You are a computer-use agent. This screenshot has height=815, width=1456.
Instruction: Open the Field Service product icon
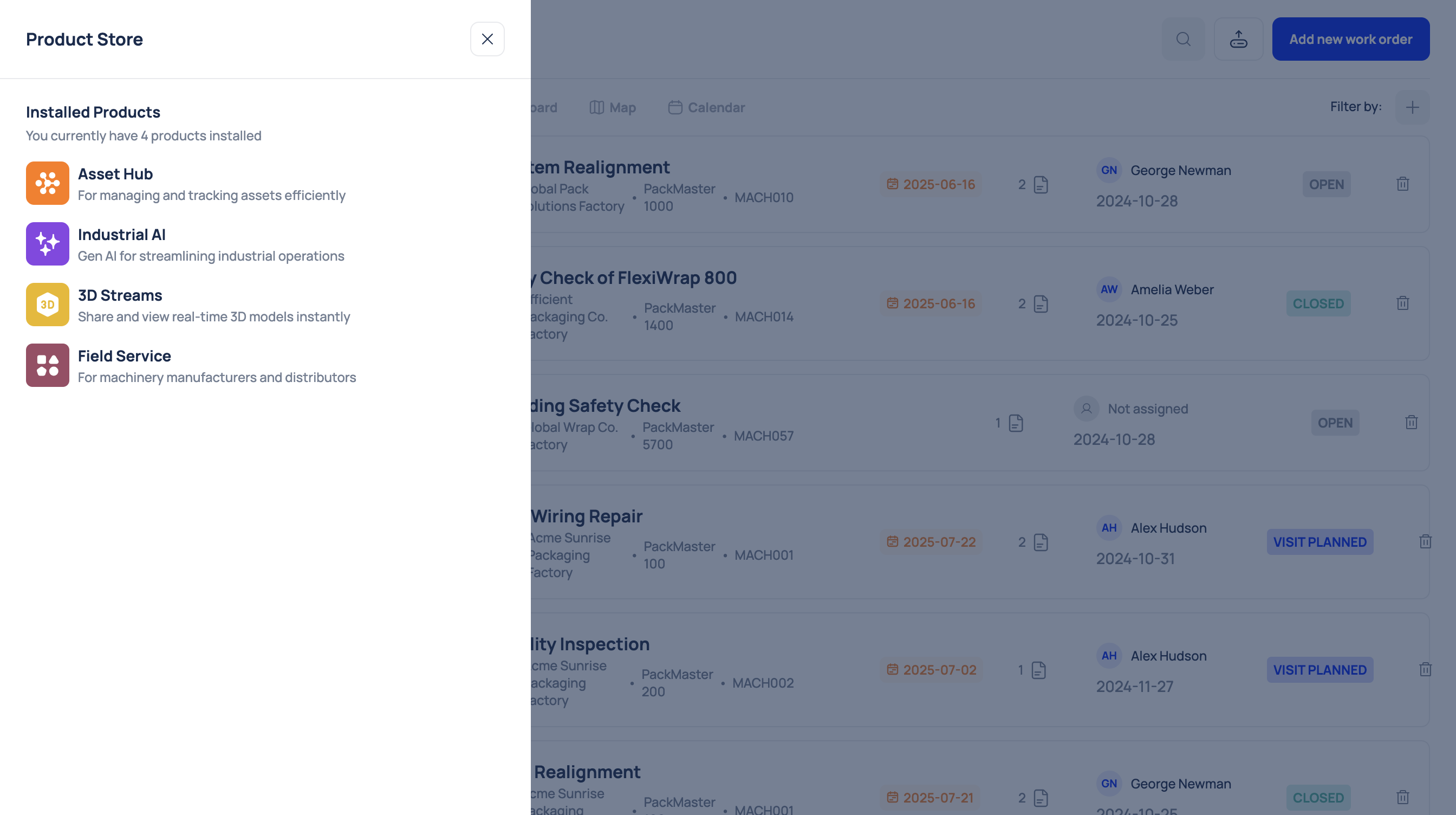coord(48,365)
